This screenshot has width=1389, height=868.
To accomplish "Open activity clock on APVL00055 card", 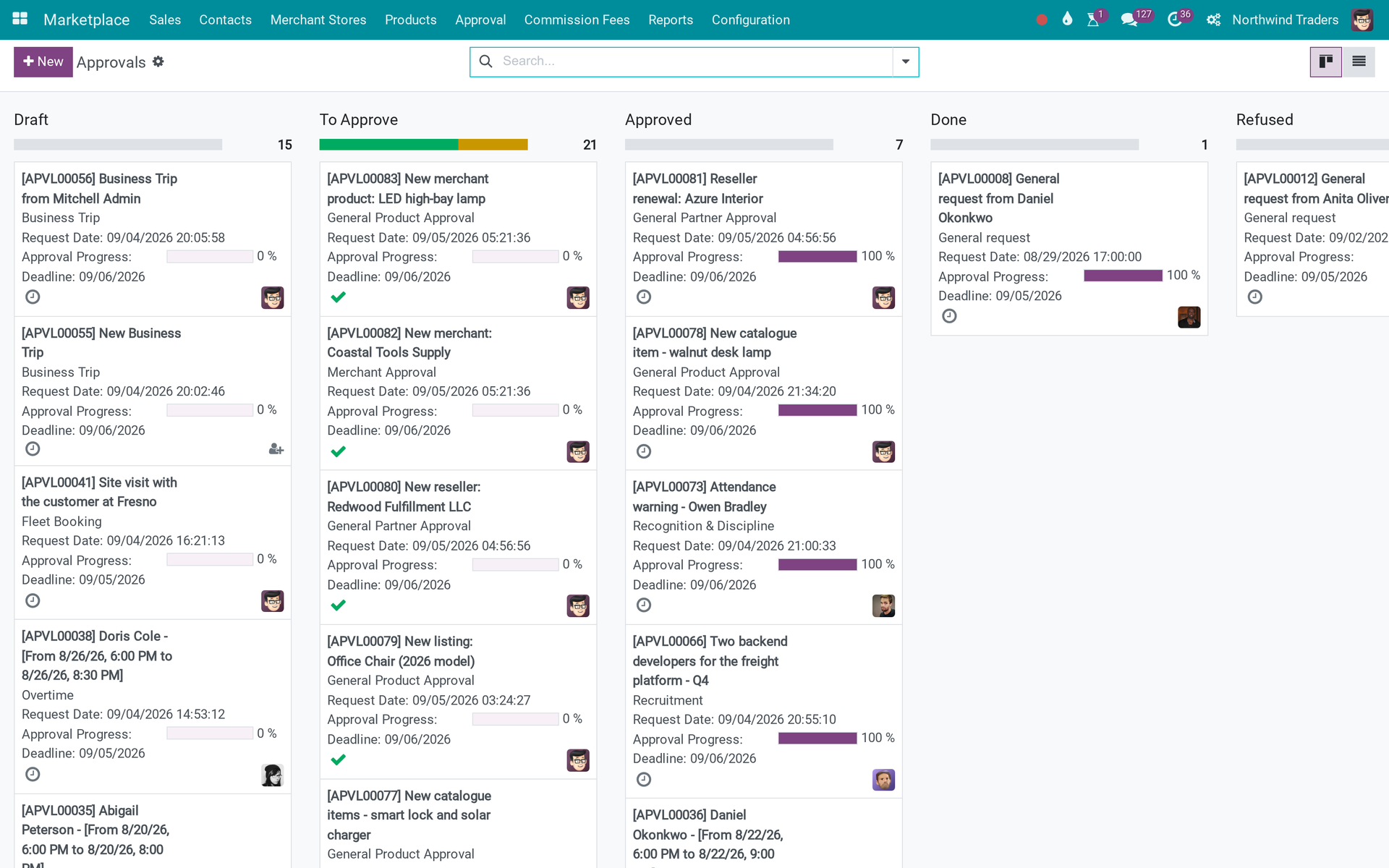I will [x=33, y=449].
